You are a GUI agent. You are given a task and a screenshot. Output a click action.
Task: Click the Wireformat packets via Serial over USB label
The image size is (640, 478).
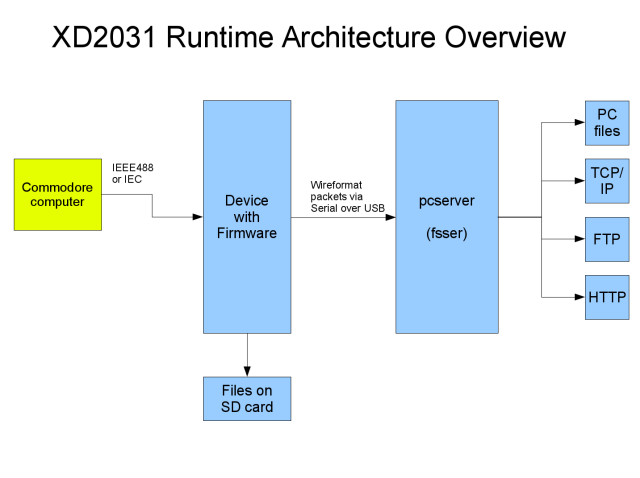(x=347, y=197)
